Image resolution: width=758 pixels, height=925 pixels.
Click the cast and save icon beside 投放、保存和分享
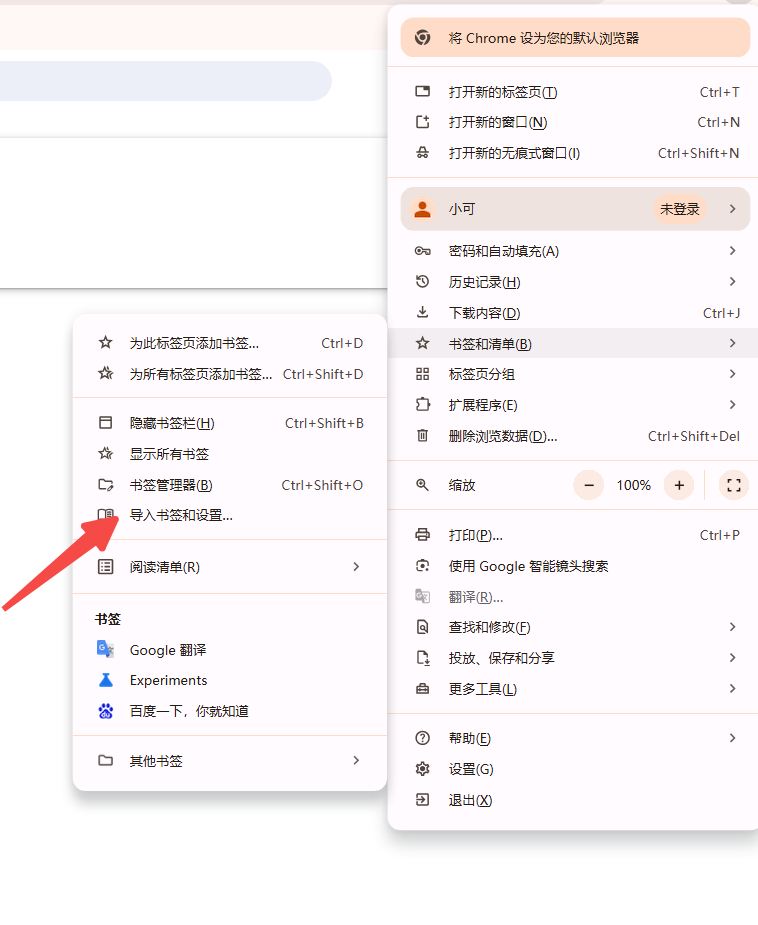coord(422,658)
